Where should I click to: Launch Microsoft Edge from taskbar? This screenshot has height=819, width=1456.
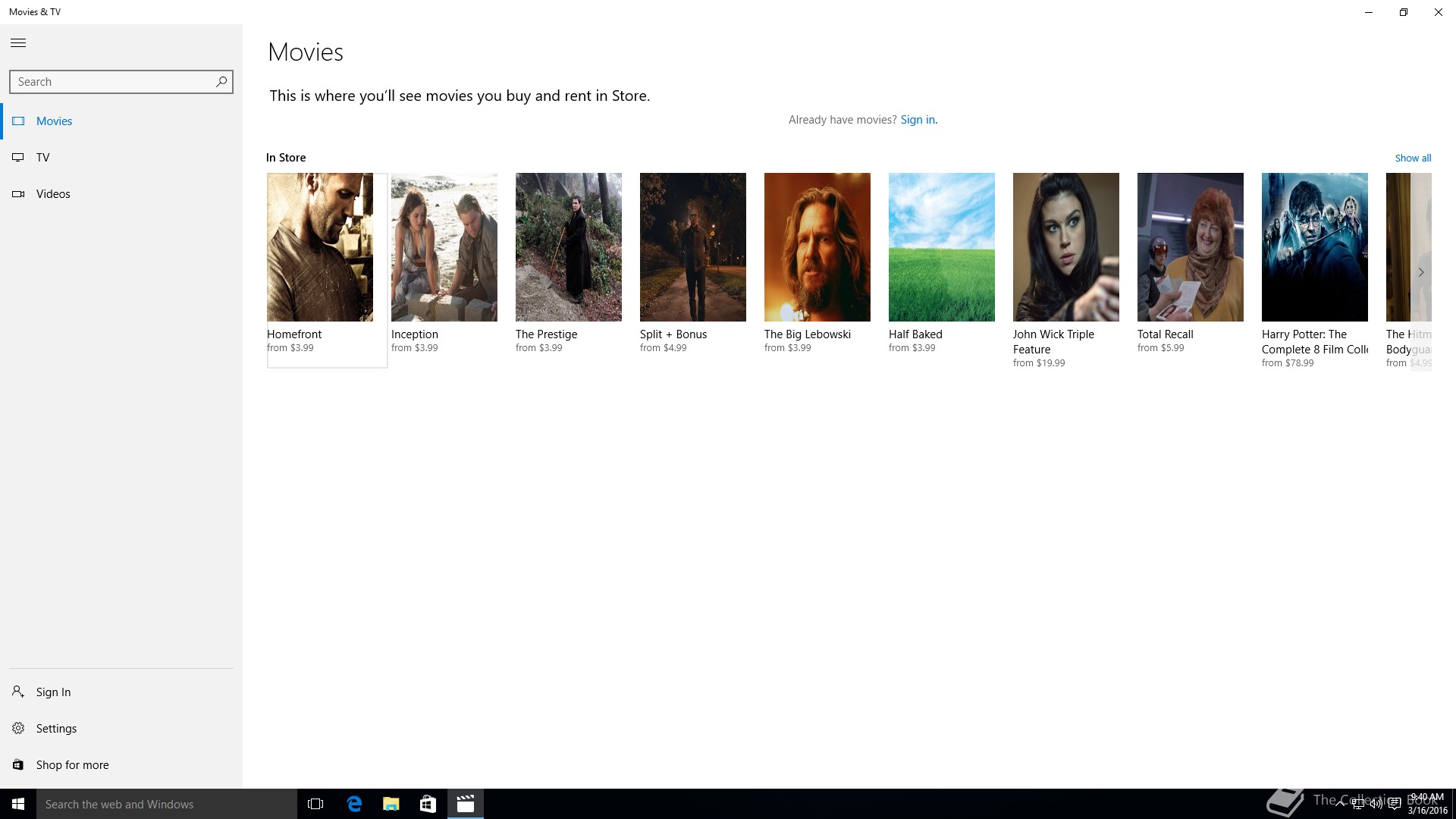pyautogui.click(x=353, y=804)
